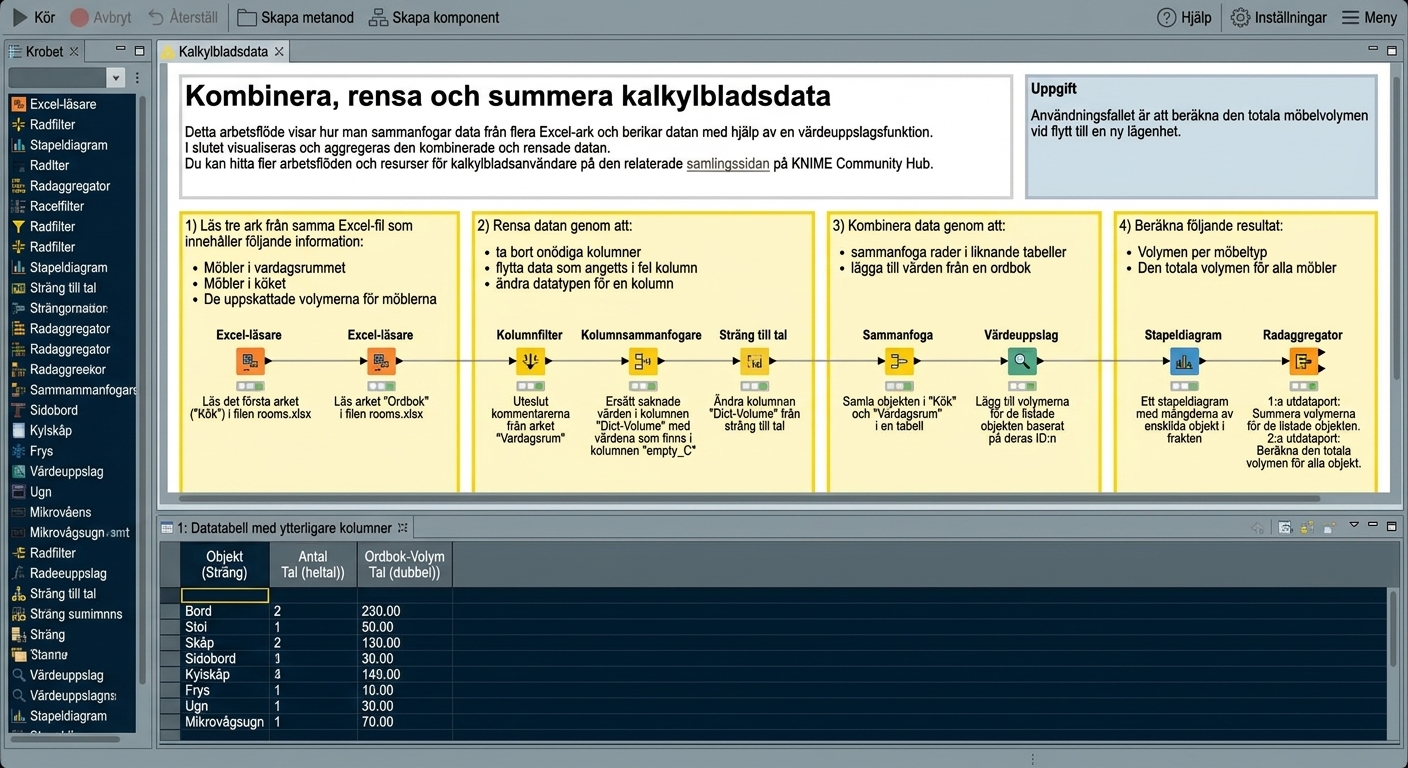Viewport: 1408px width, 768px height.
Task: Click the Excel-läsare icon in the Krobet list
Action: [18, 104]
